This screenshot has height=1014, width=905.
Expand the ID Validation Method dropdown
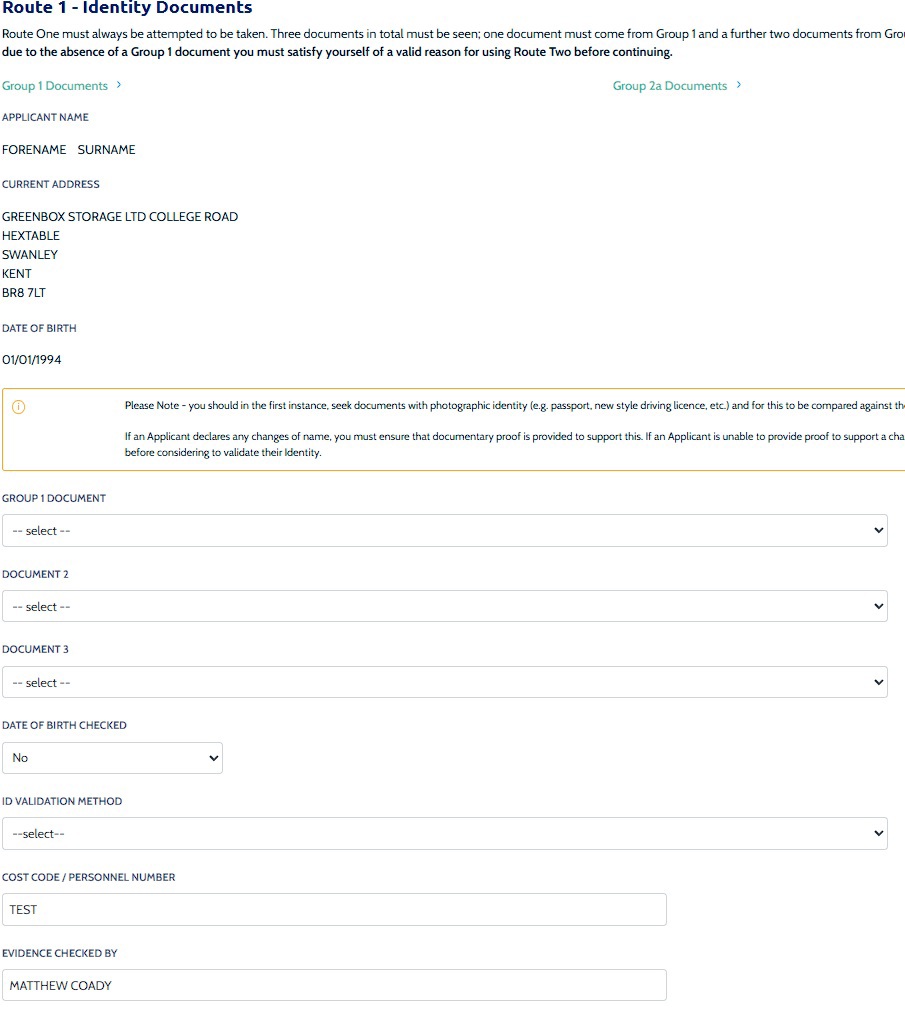point(444,834)
